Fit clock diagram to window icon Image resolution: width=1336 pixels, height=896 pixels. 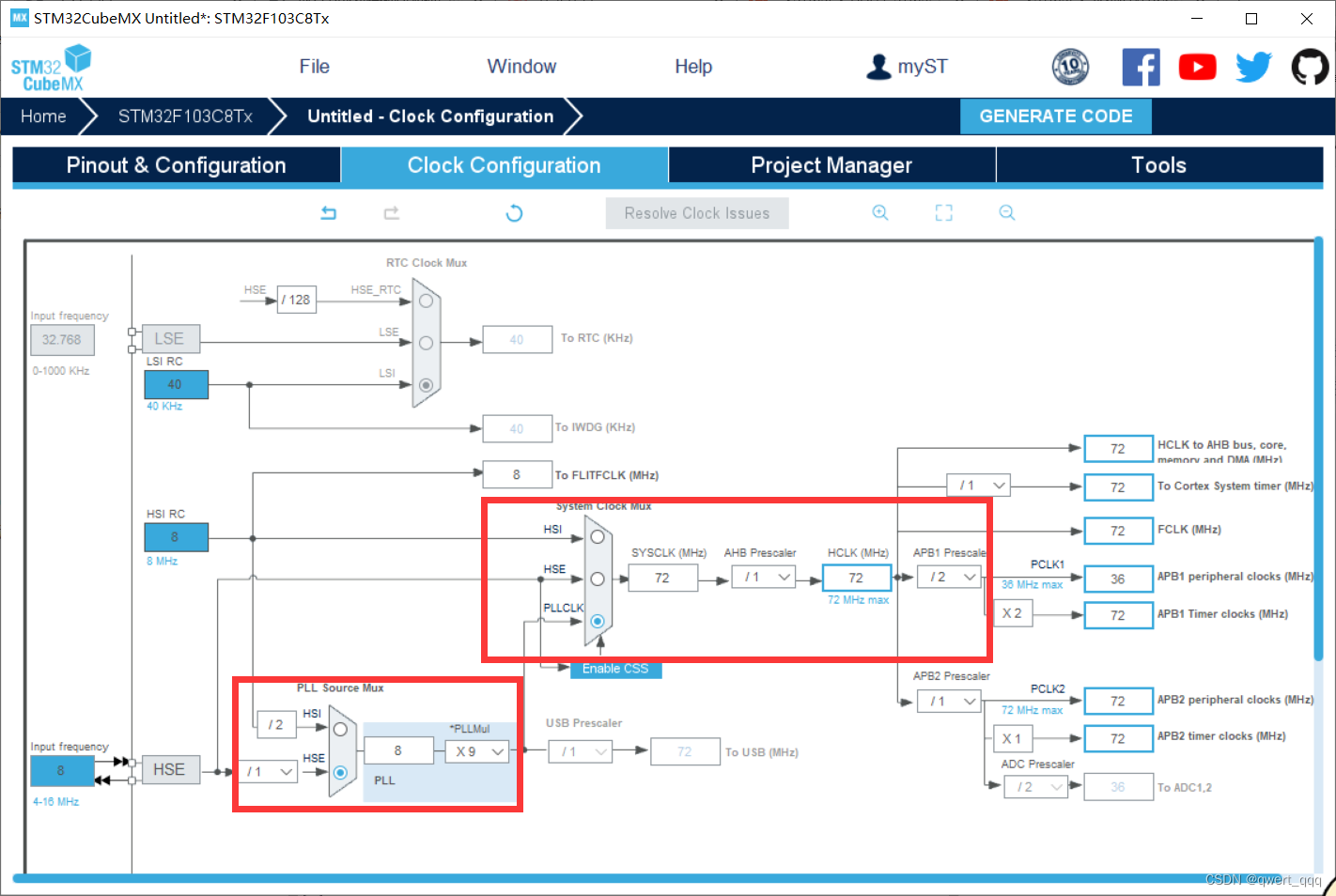943,212
